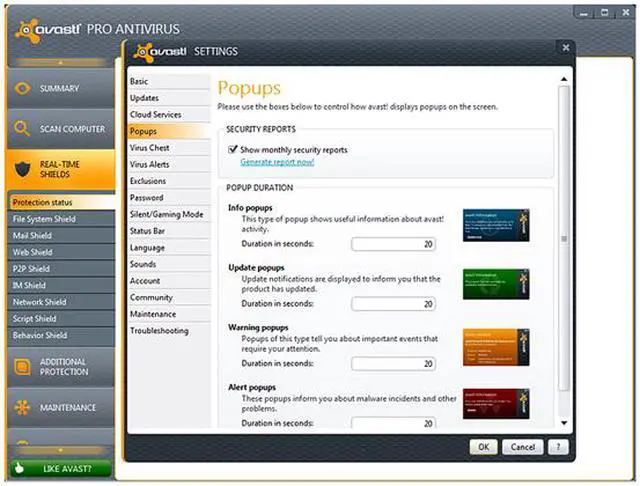Open the Status Bar settings section

coord(169,231)
